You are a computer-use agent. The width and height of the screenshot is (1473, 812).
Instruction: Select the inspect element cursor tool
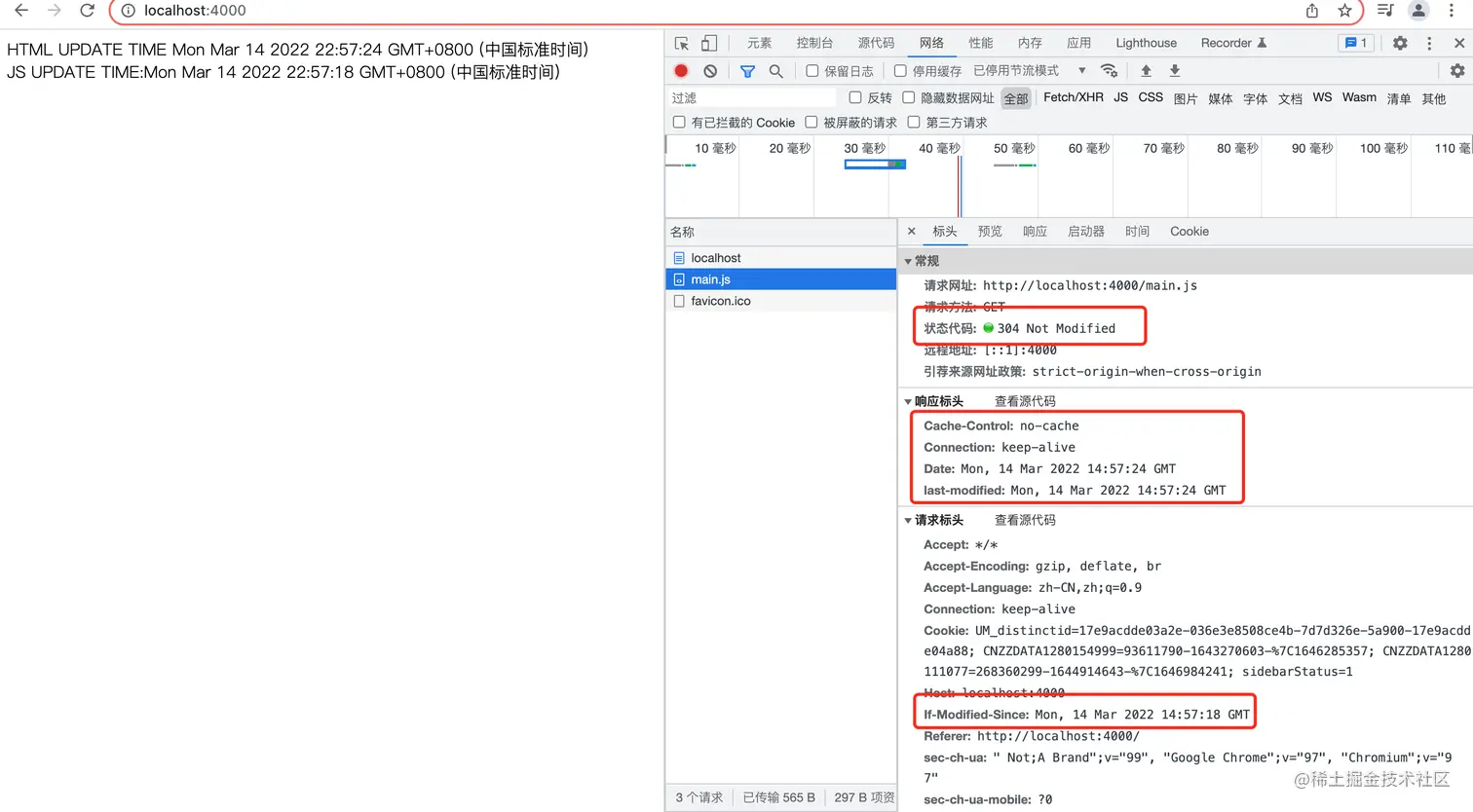point(680,43)
